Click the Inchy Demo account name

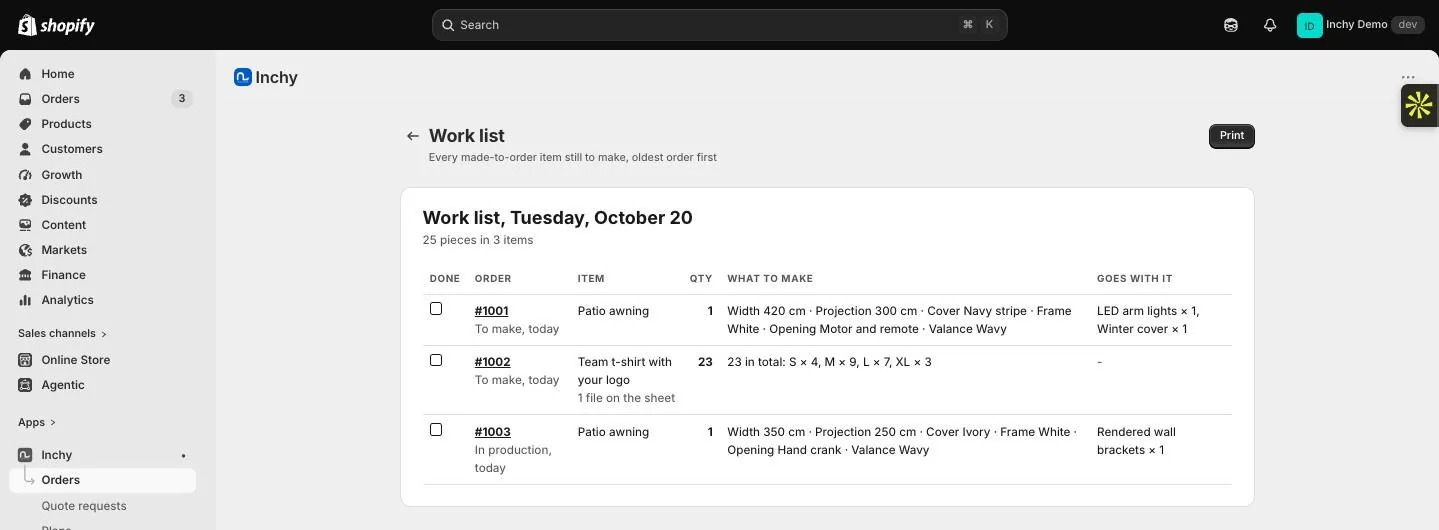(1356, 25)
